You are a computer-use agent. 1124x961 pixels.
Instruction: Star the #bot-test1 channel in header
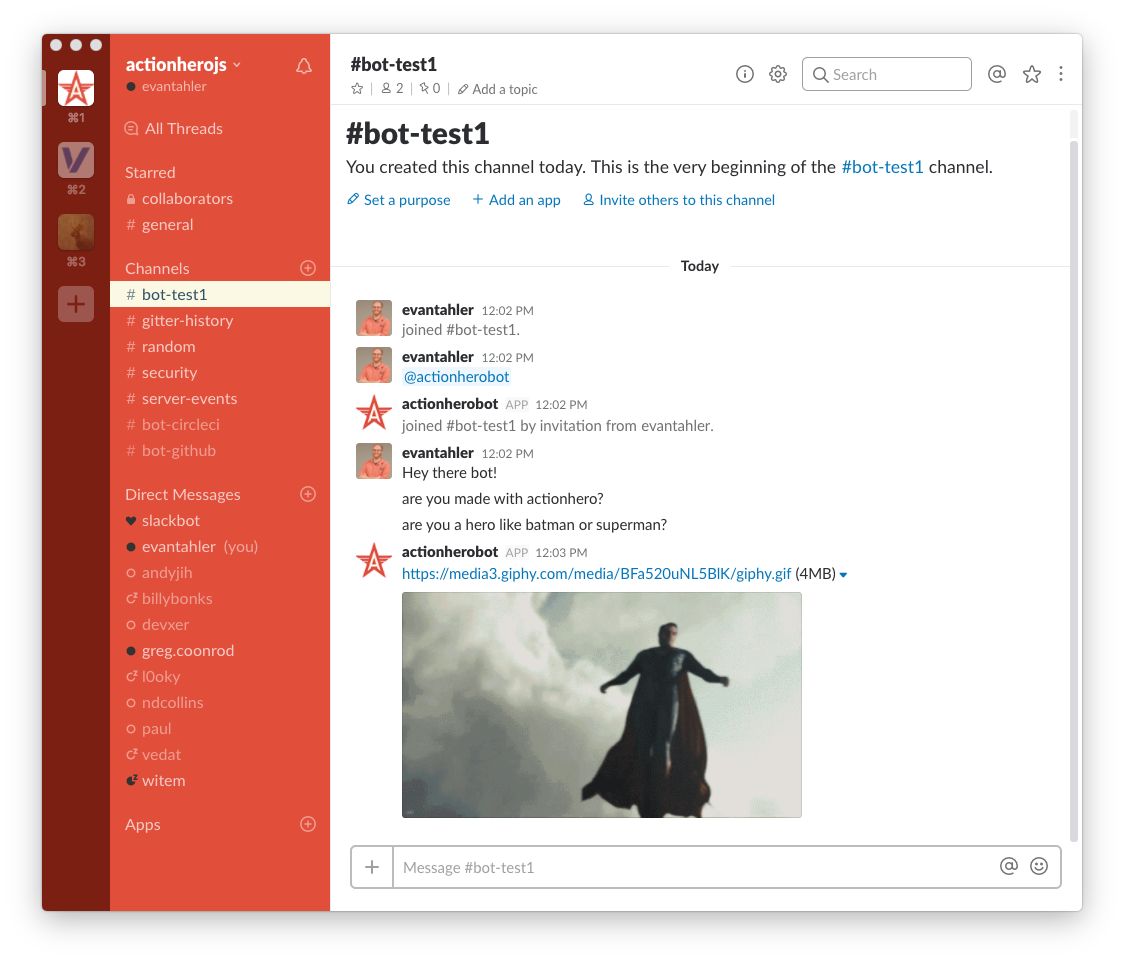click(357, 89)
